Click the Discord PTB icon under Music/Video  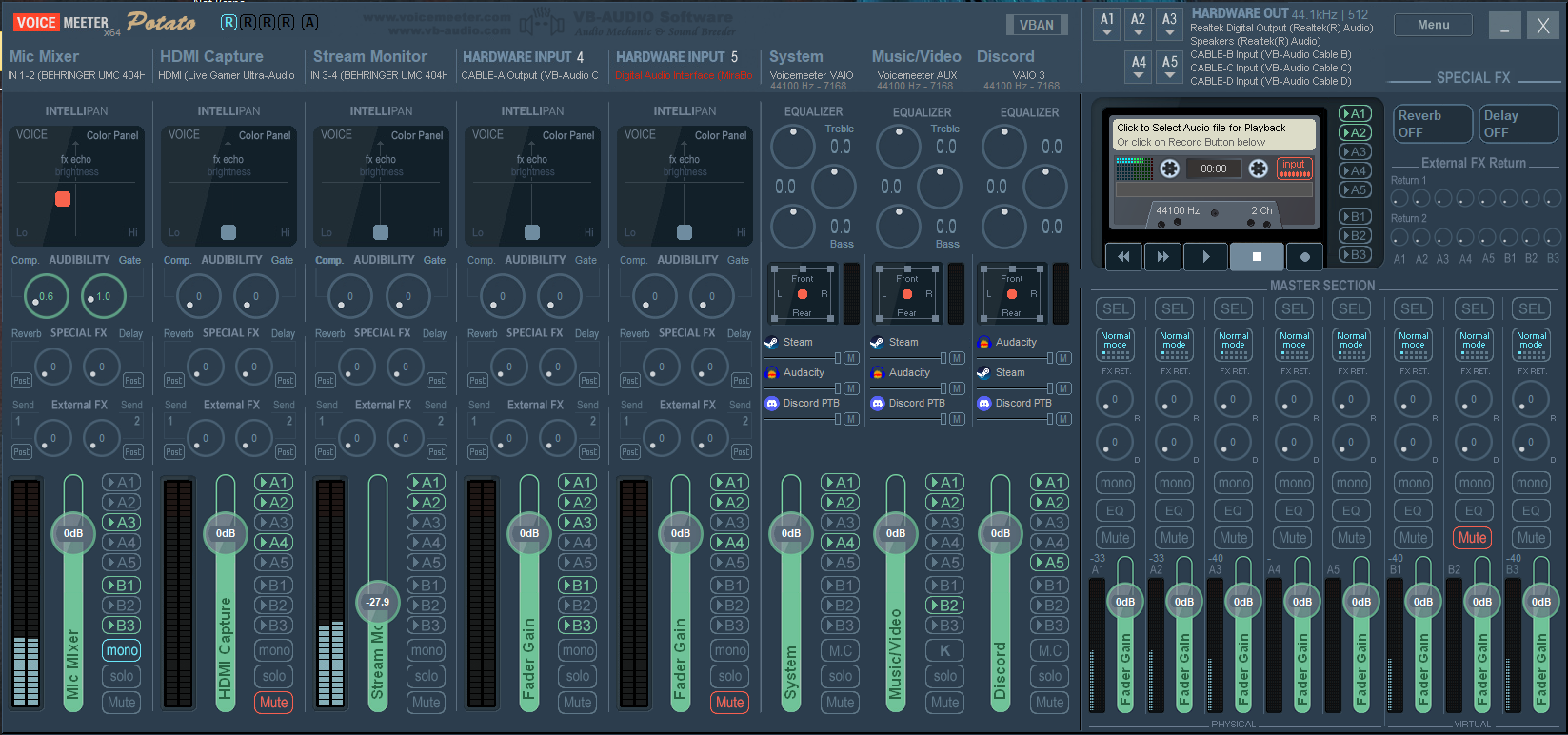click(878, 404)
